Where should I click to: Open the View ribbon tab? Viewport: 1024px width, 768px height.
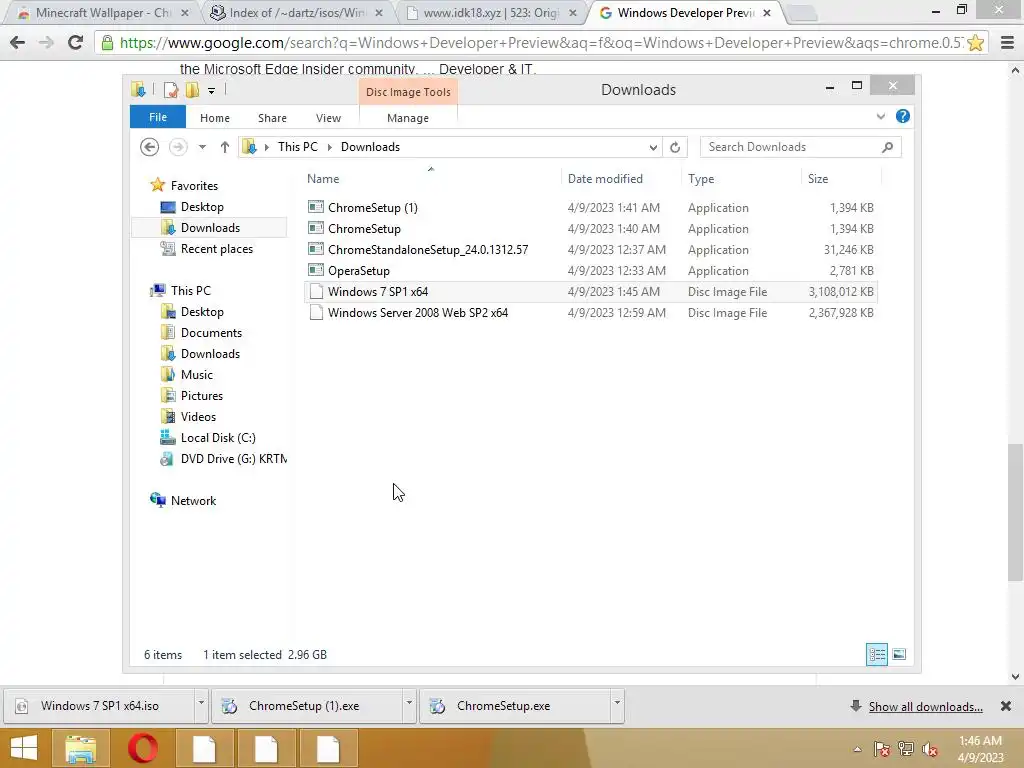pos(328,118)
